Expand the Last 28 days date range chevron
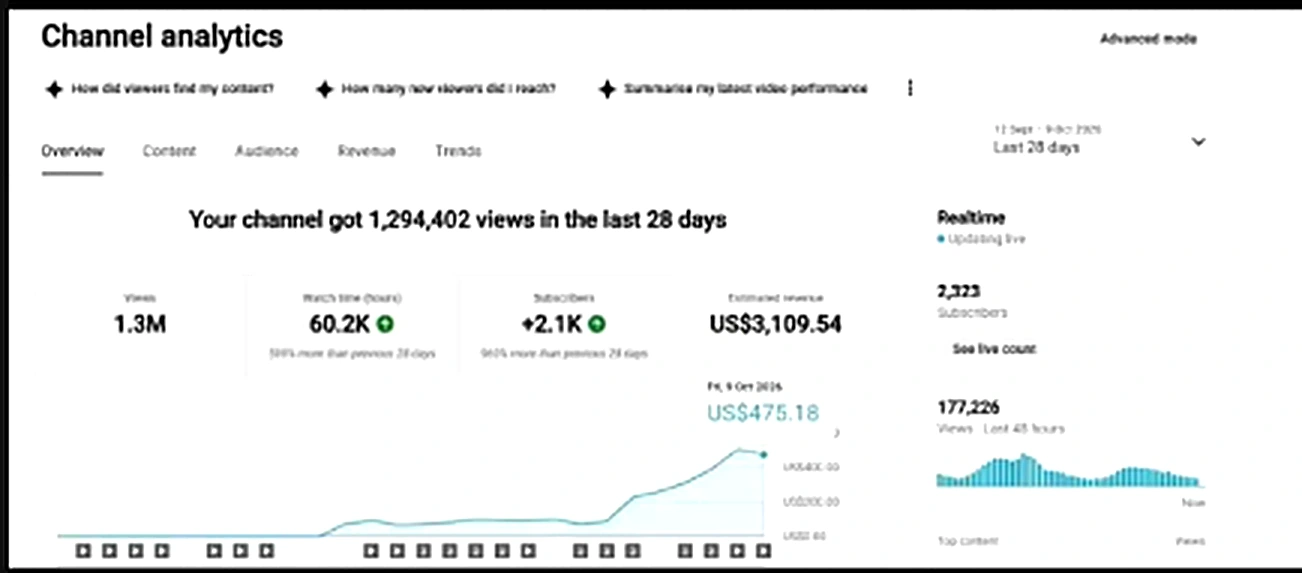 point(1199,142)
